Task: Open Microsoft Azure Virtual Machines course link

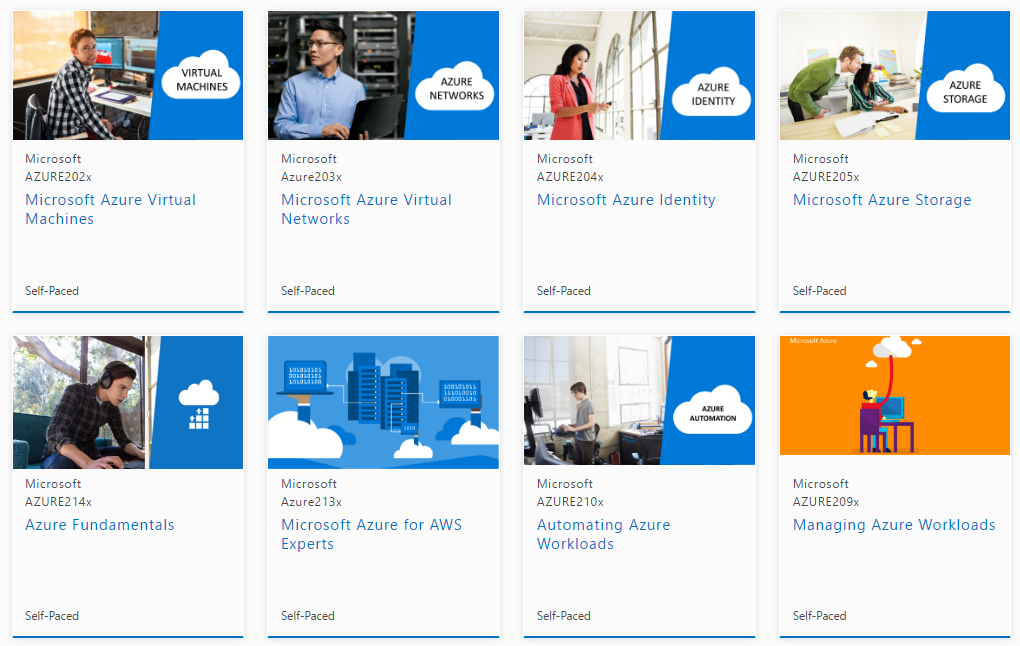Action: [110, 209]
